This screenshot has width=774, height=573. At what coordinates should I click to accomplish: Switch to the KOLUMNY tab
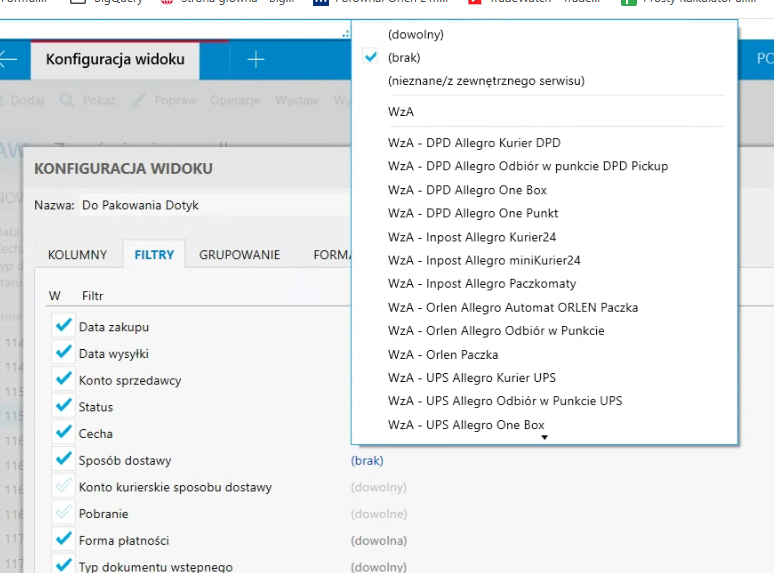click(77, 255)
